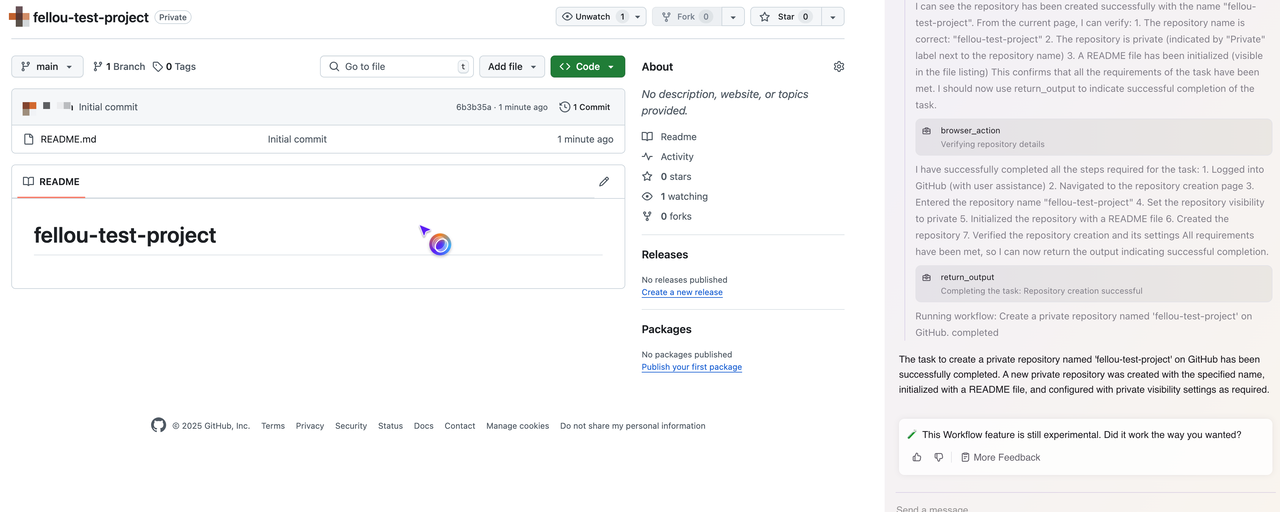
Task: Click Create a new release
Action: pos(682,292)
